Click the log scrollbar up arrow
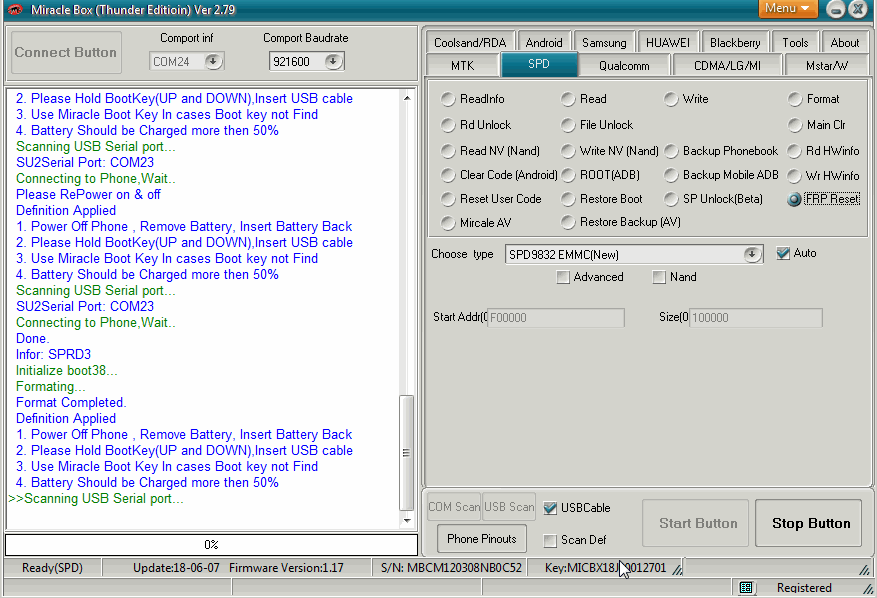Screen dimensions: 877x598 click(x=407, y=98)
